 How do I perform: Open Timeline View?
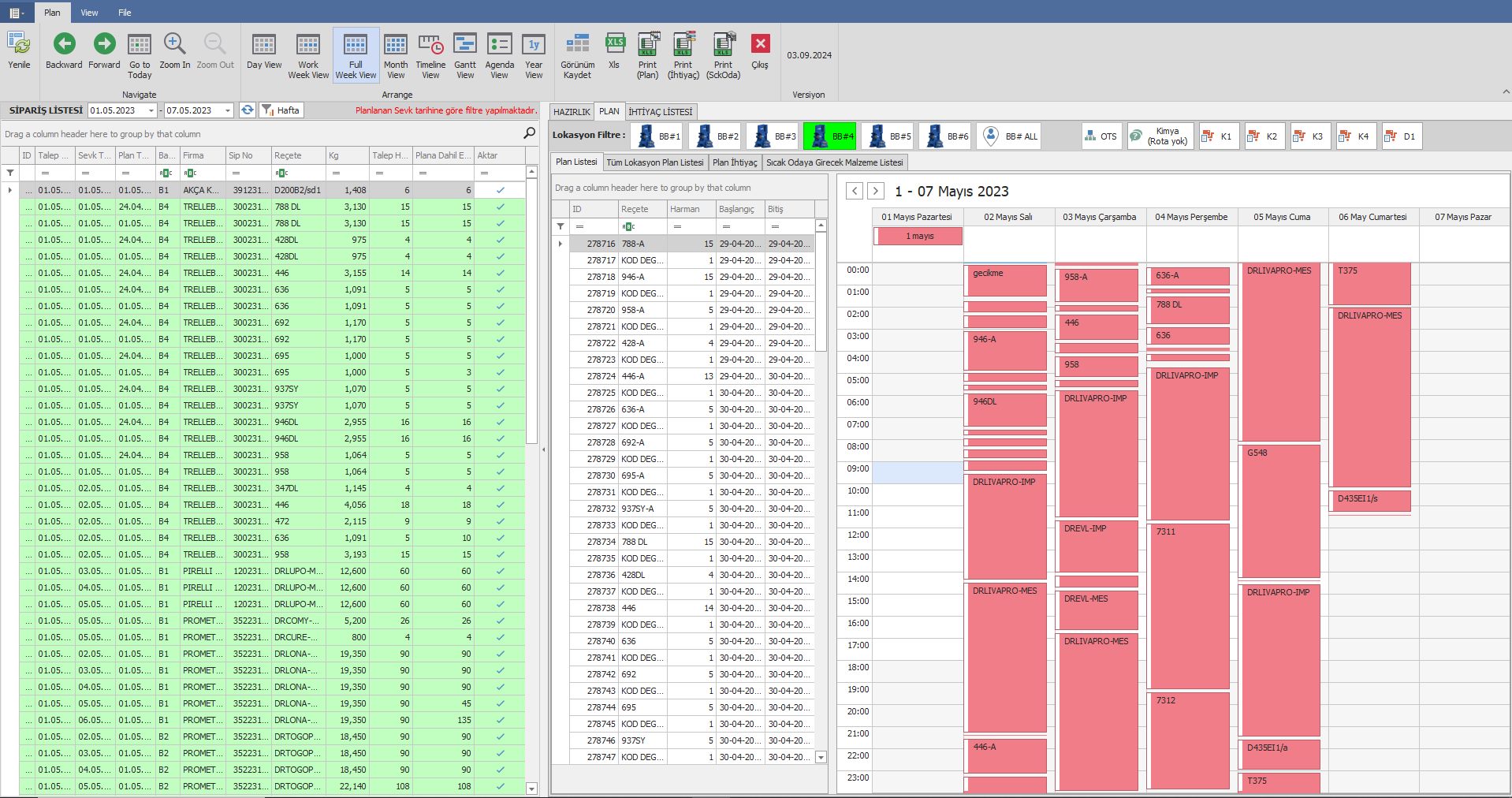[430, 55]
